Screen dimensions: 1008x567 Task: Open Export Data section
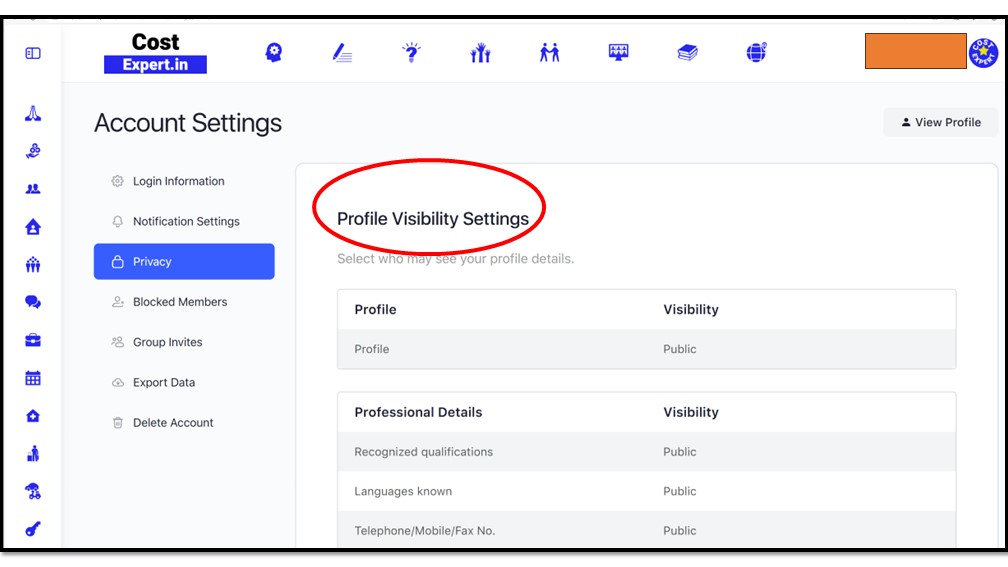[164, 382]
